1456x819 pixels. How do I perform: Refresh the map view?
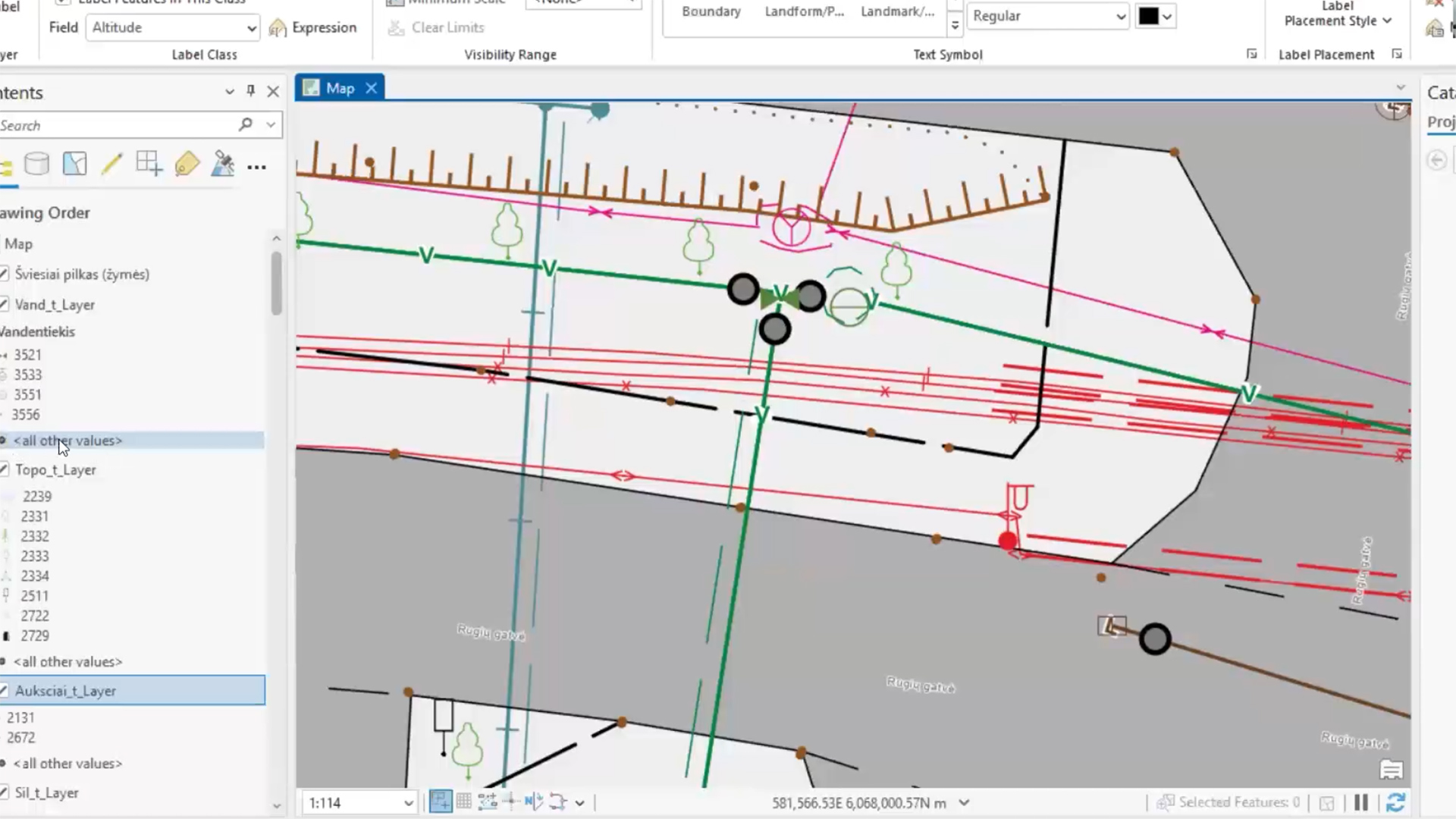(x=1396, y=802)
